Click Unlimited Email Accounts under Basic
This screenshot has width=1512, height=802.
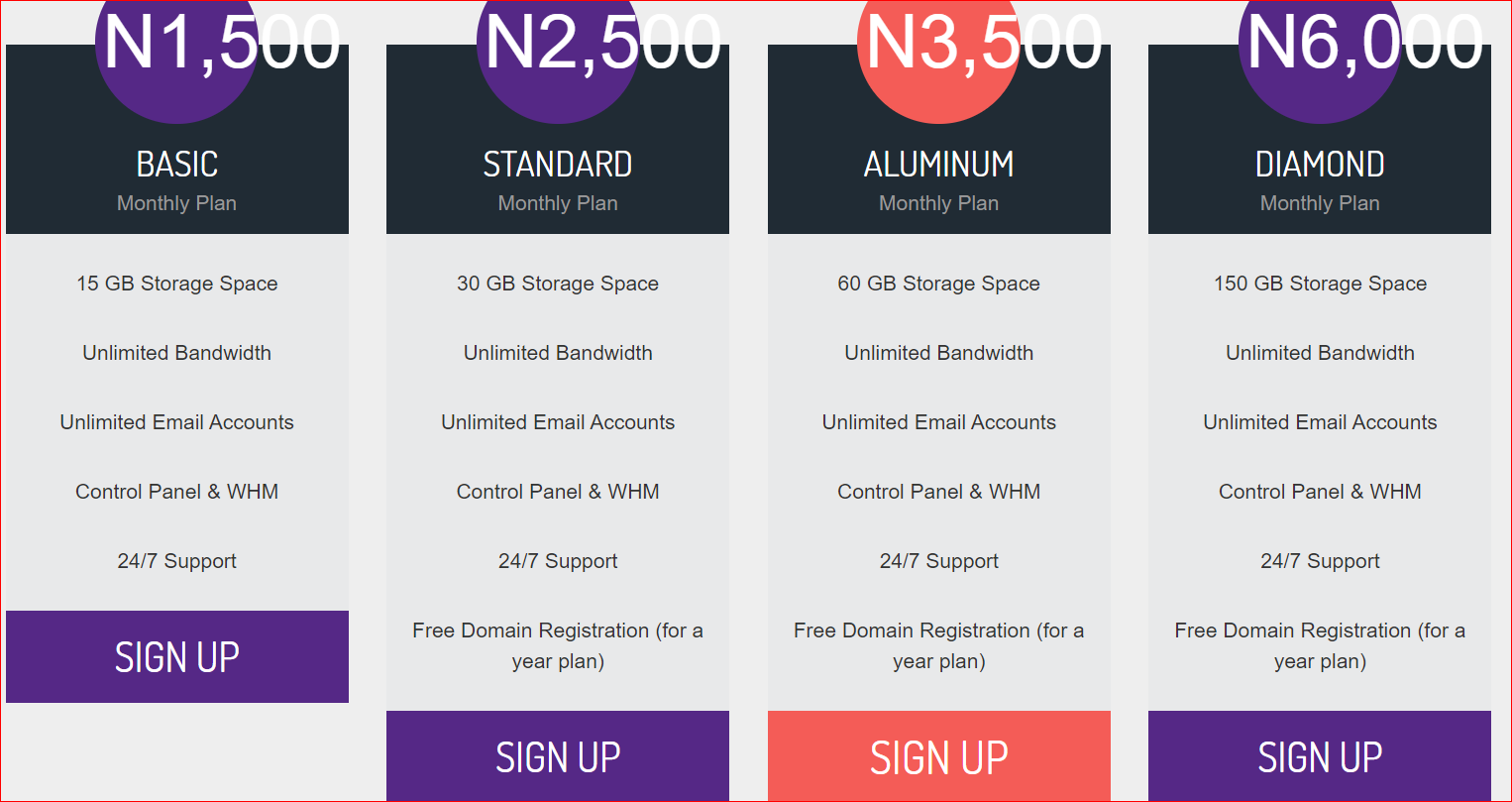click(177, 422)
